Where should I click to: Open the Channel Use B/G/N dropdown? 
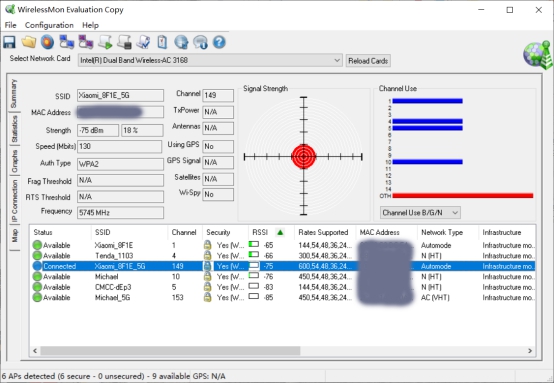click(420, 213)
